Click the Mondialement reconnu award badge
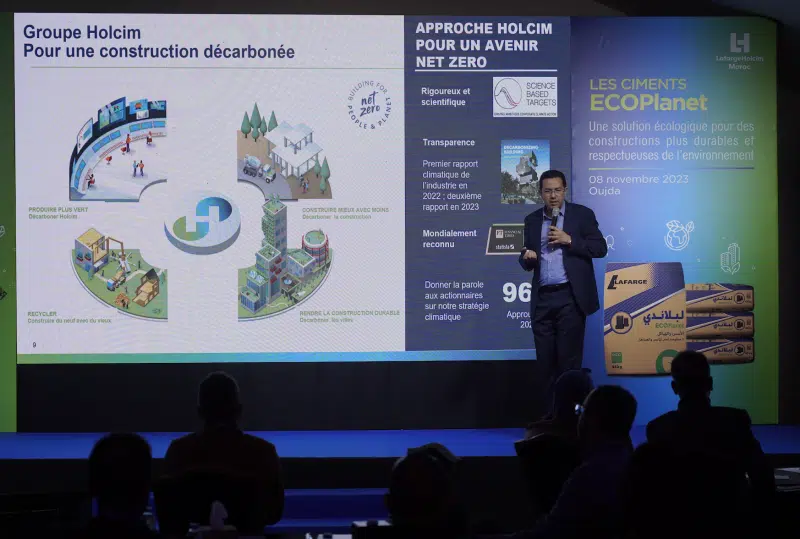 [x=505, y=239]
